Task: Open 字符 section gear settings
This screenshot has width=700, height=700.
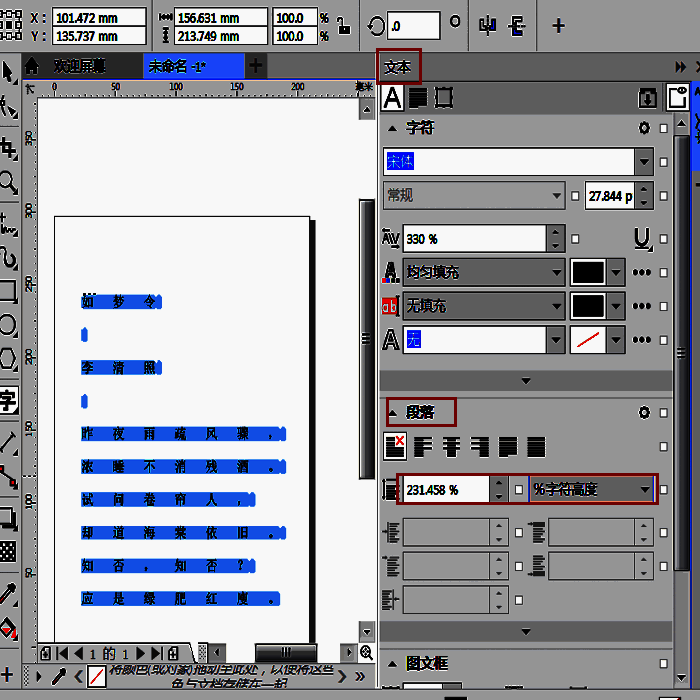Action: [644, 128]
